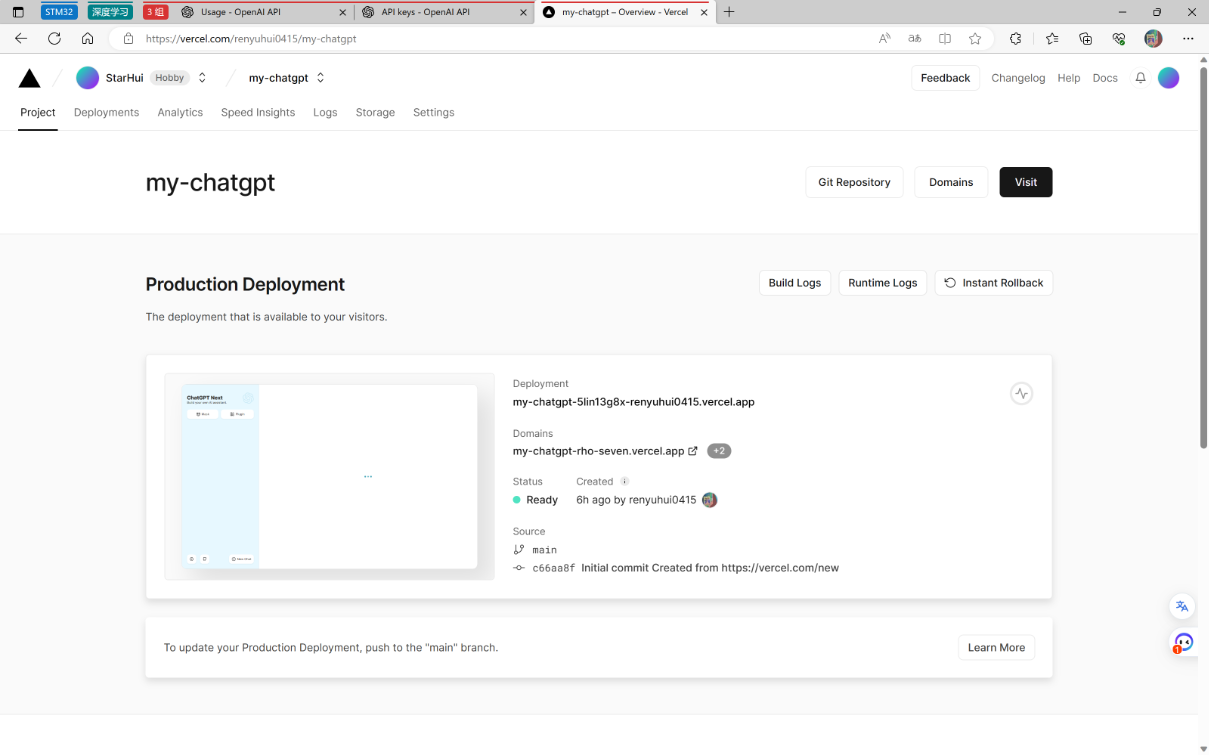The image size is (1209, 755).
Task: Close the my-chatgpt Vercel browser tab
Action: 703,12
